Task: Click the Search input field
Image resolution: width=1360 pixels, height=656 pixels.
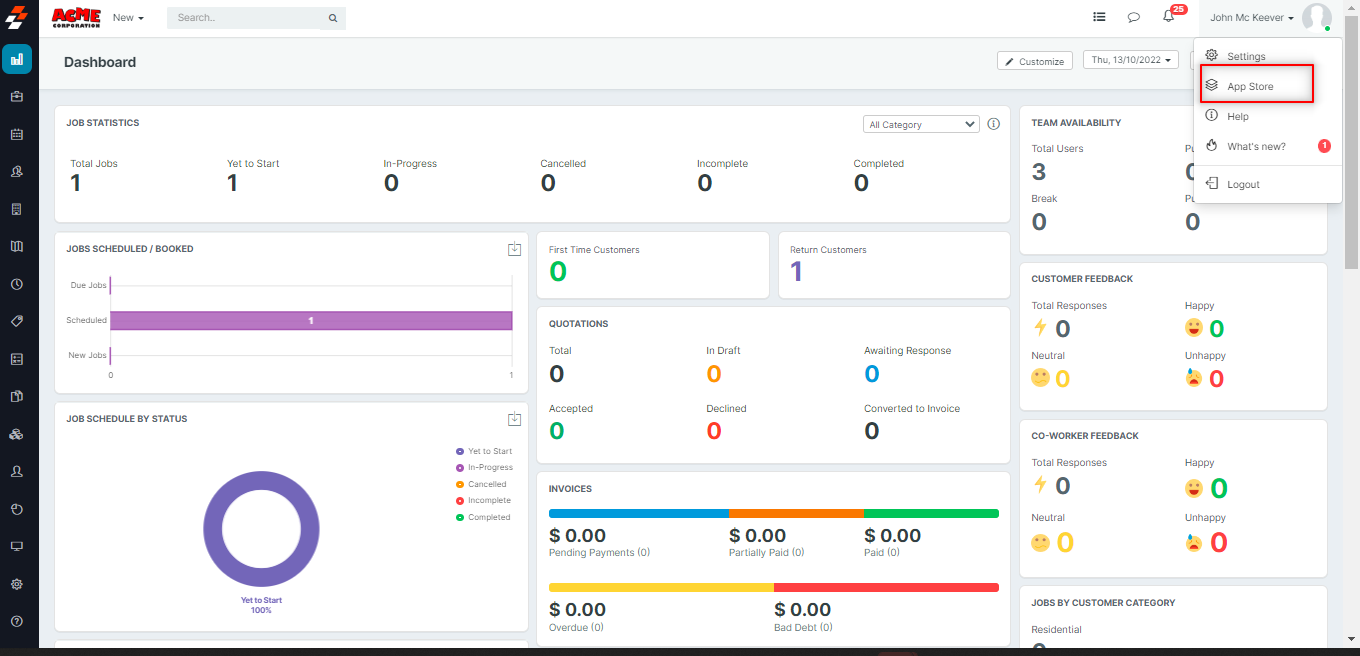Action: [250, 18]
